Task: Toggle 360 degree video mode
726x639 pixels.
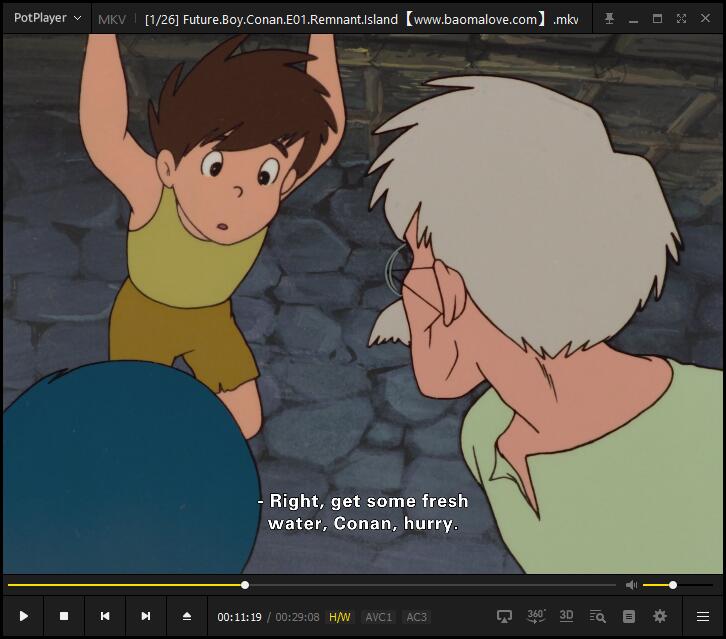Action: click(536, 616)
